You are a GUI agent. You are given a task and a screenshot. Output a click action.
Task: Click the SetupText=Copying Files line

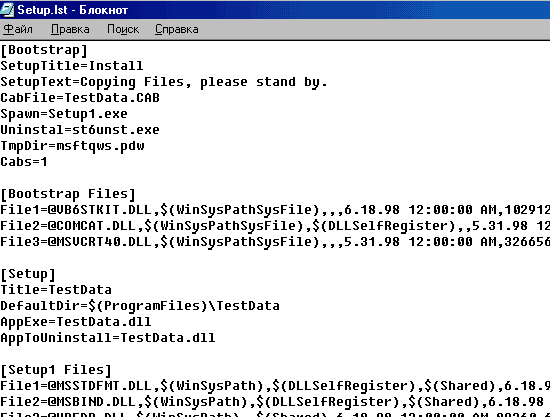(x=164, y=82)
